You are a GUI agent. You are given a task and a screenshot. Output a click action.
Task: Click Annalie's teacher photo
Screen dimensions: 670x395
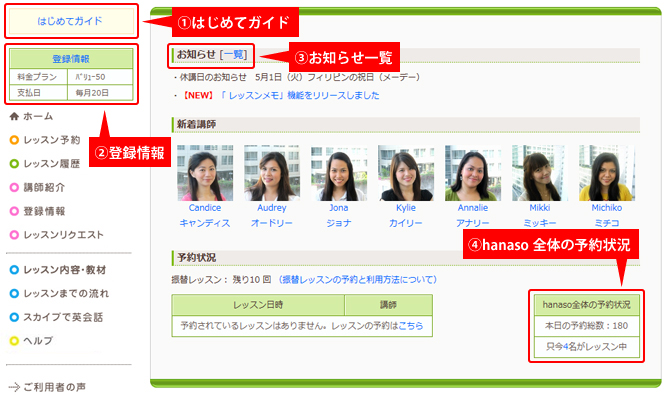point(473,173)
